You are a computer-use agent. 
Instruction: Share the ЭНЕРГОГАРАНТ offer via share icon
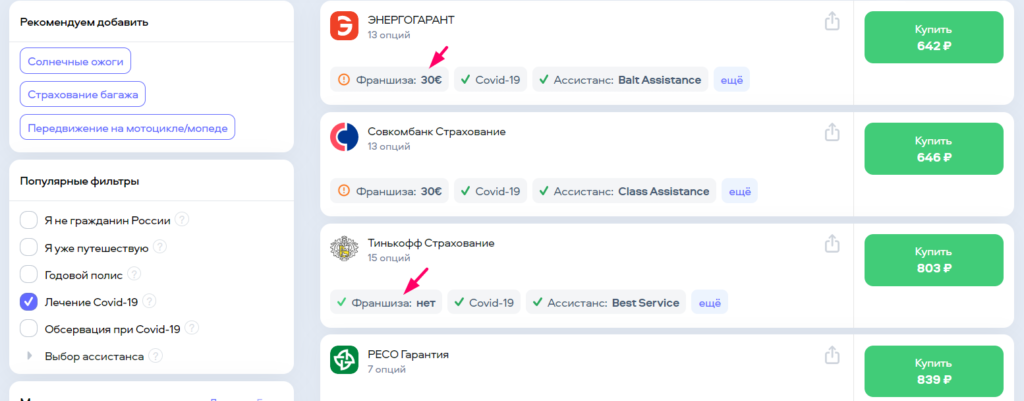831,21
